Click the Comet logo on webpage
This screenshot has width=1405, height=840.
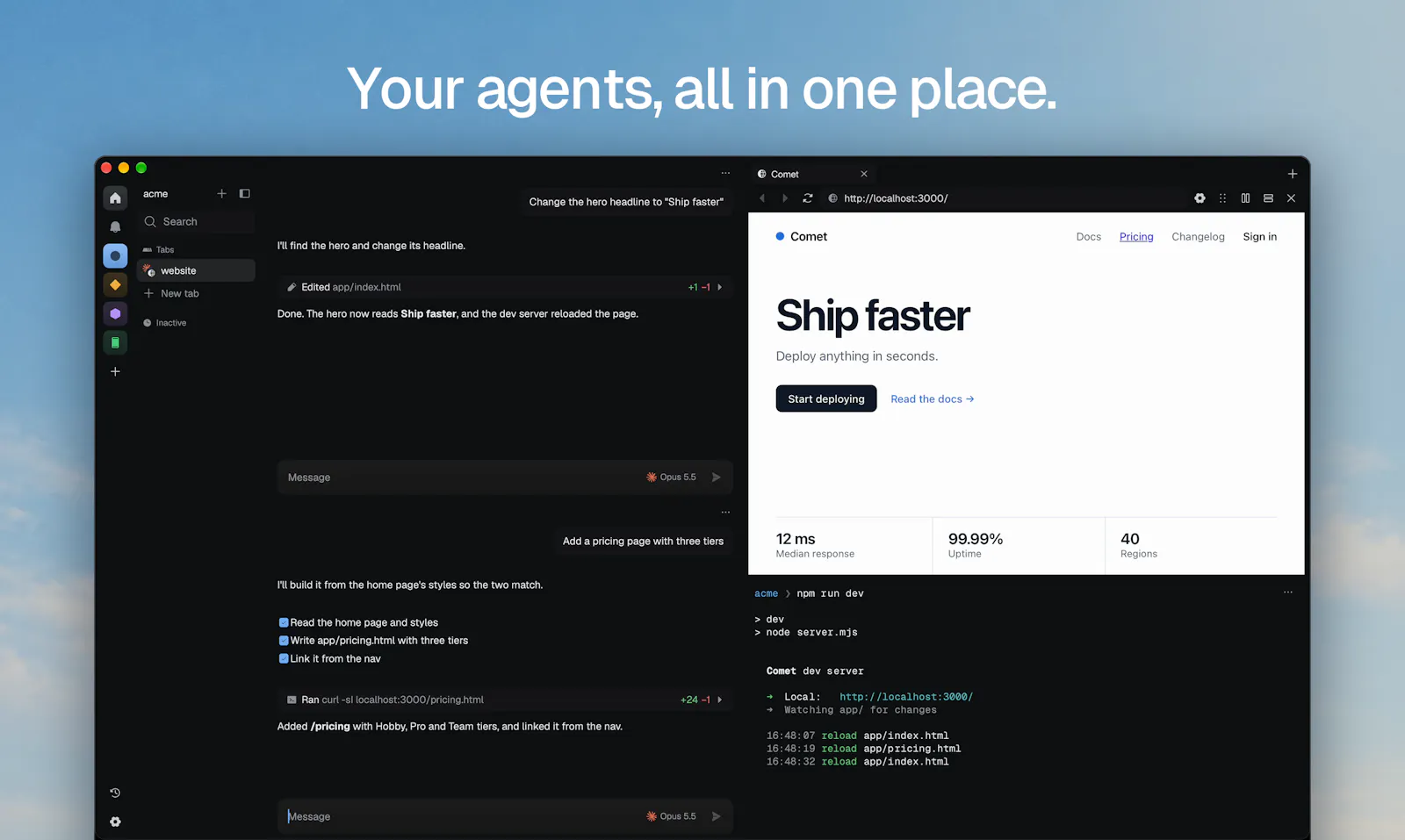tap(802, 237)
